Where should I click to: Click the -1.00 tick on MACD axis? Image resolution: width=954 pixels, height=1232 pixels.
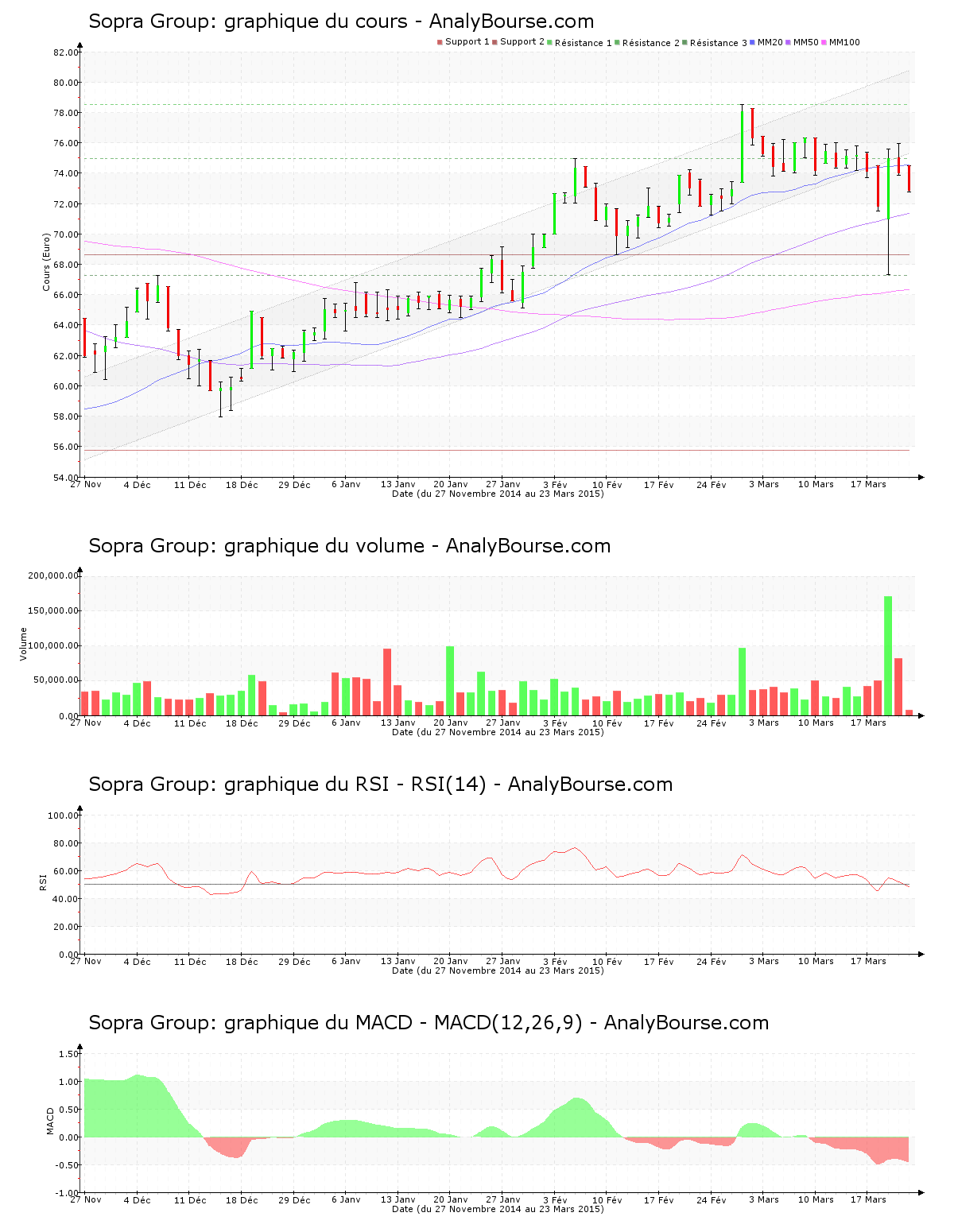67,1193
